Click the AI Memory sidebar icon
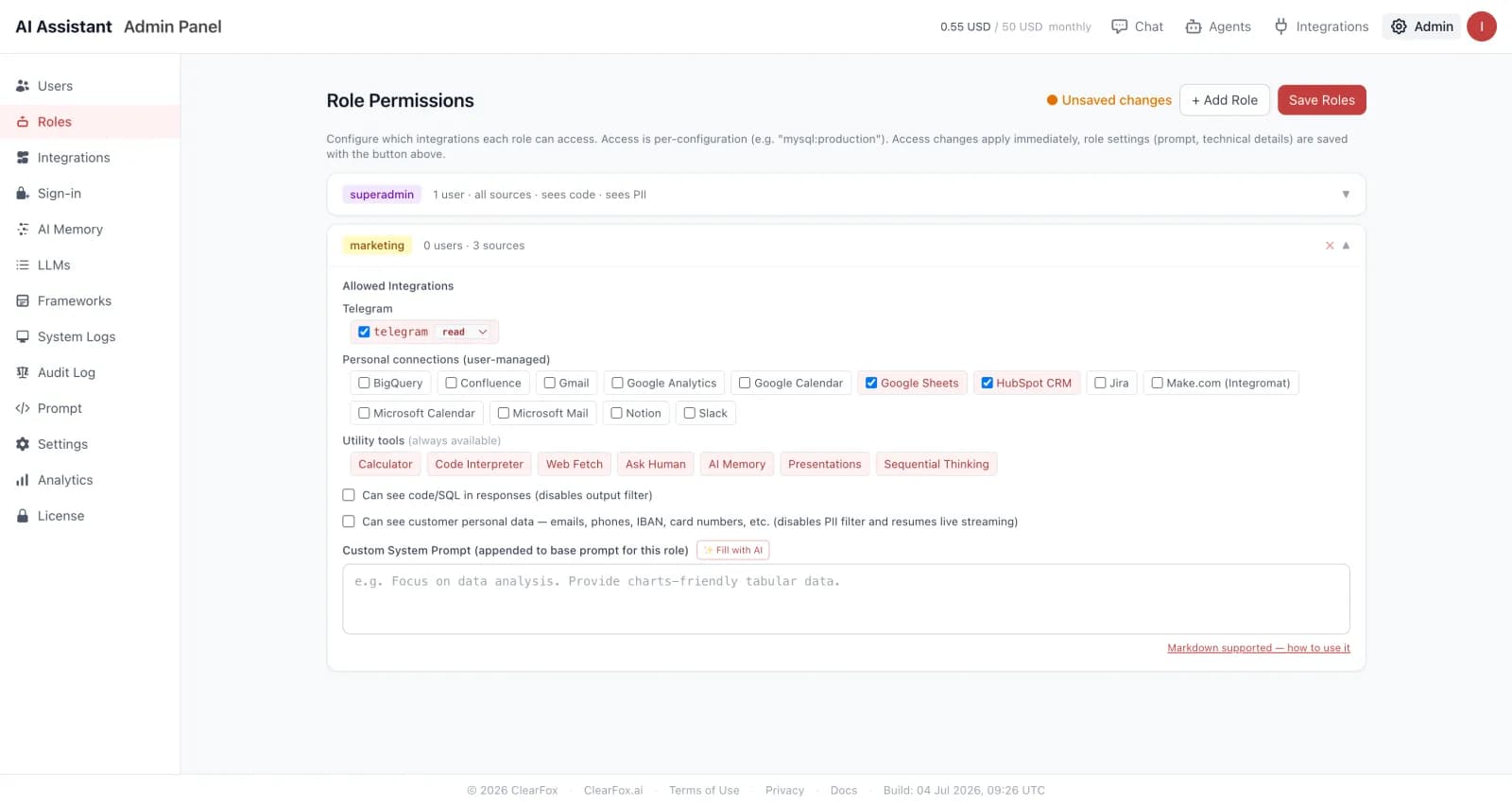 (x=23, y=230)
